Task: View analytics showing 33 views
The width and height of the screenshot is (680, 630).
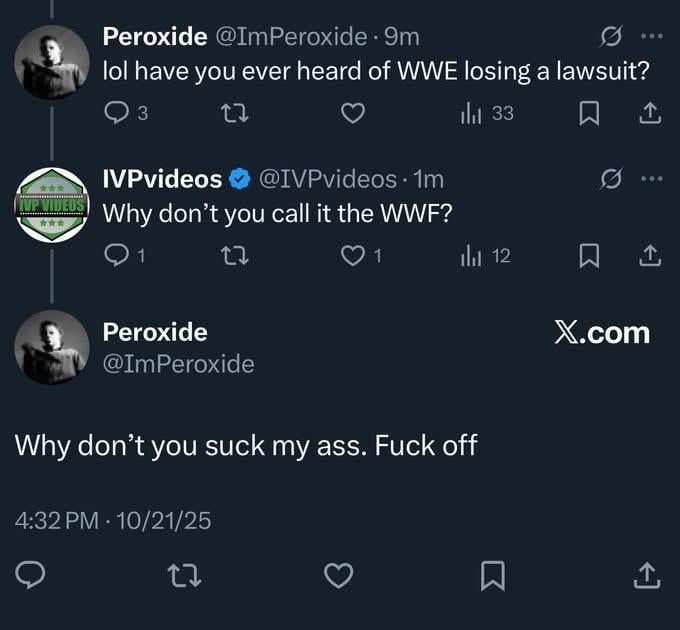Action: tap(486, 113)
